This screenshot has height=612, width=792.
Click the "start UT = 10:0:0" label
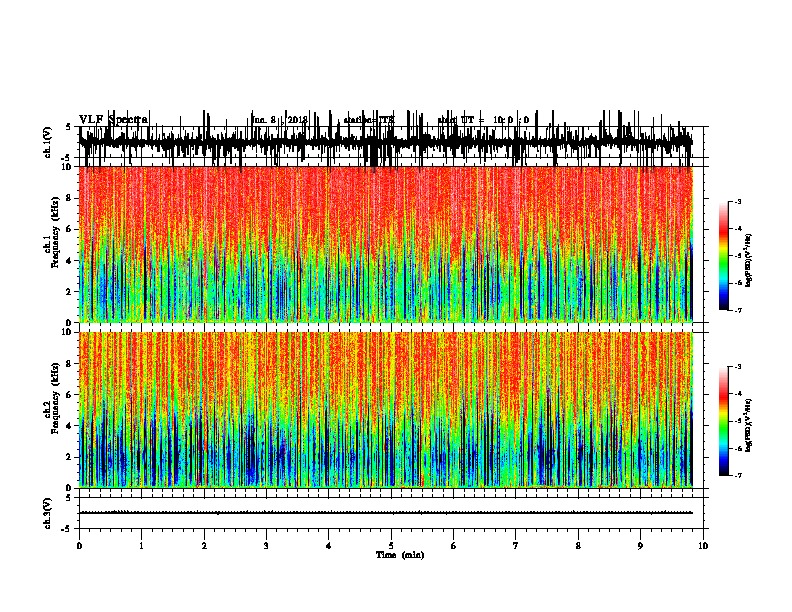click(x=483, y=120)
